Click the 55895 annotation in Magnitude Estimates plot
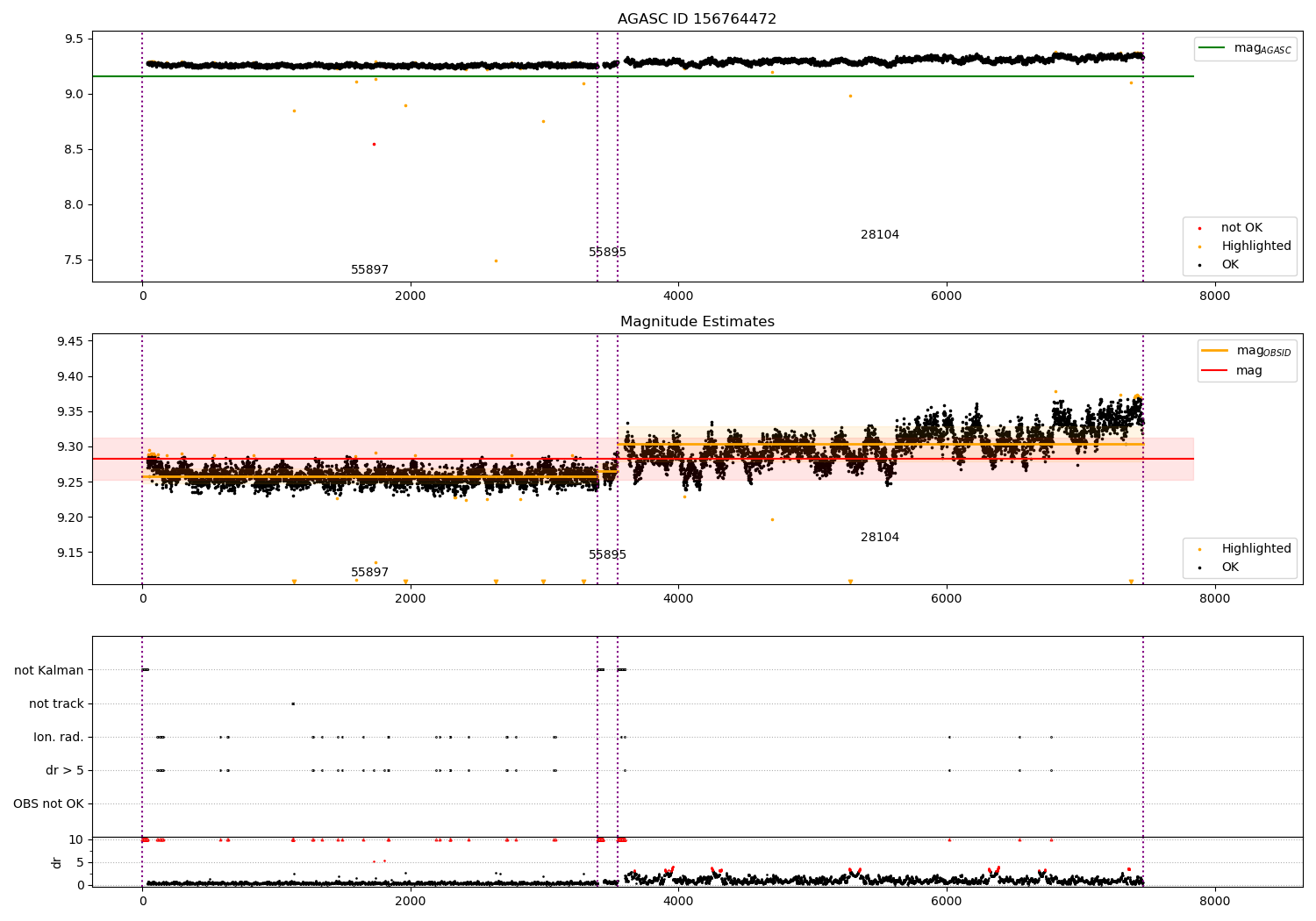 [607, 555]
